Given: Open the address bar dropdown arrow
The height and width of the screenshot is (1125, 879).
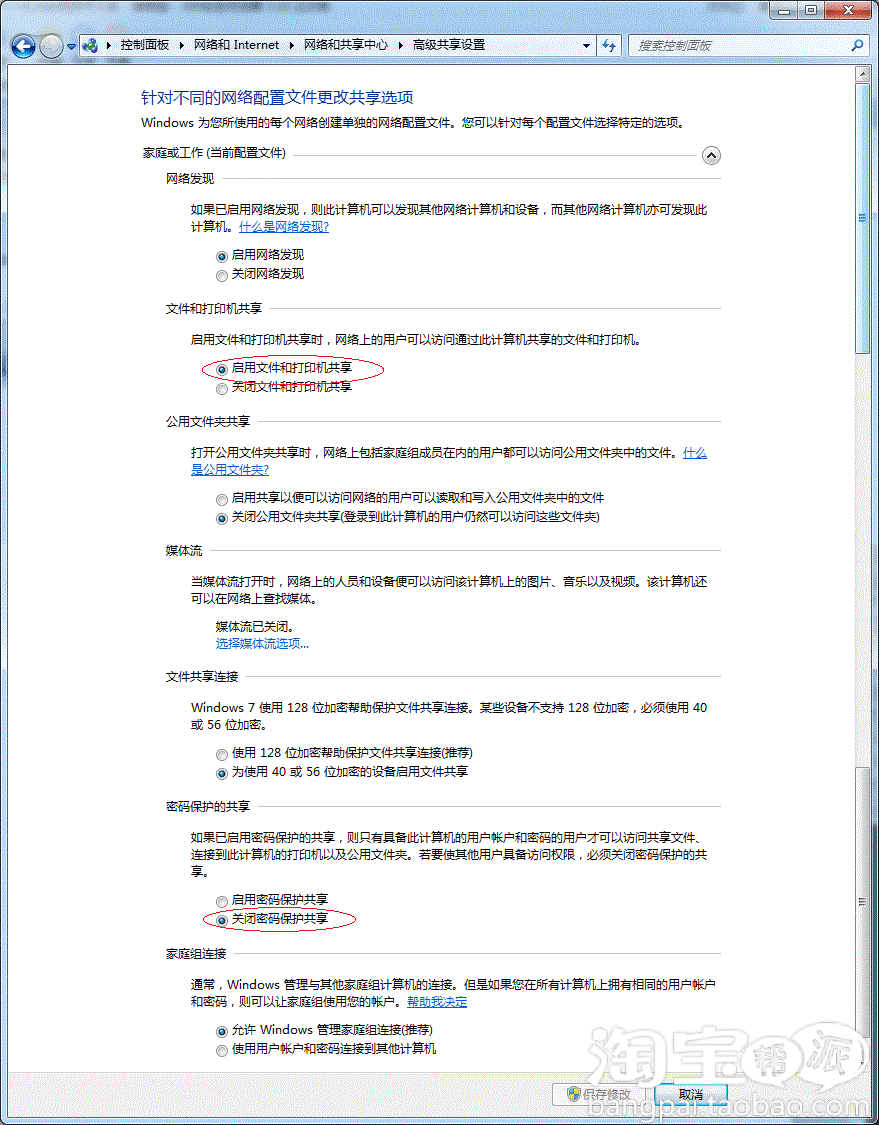Looking at the screenshot, I should [586, 46].
